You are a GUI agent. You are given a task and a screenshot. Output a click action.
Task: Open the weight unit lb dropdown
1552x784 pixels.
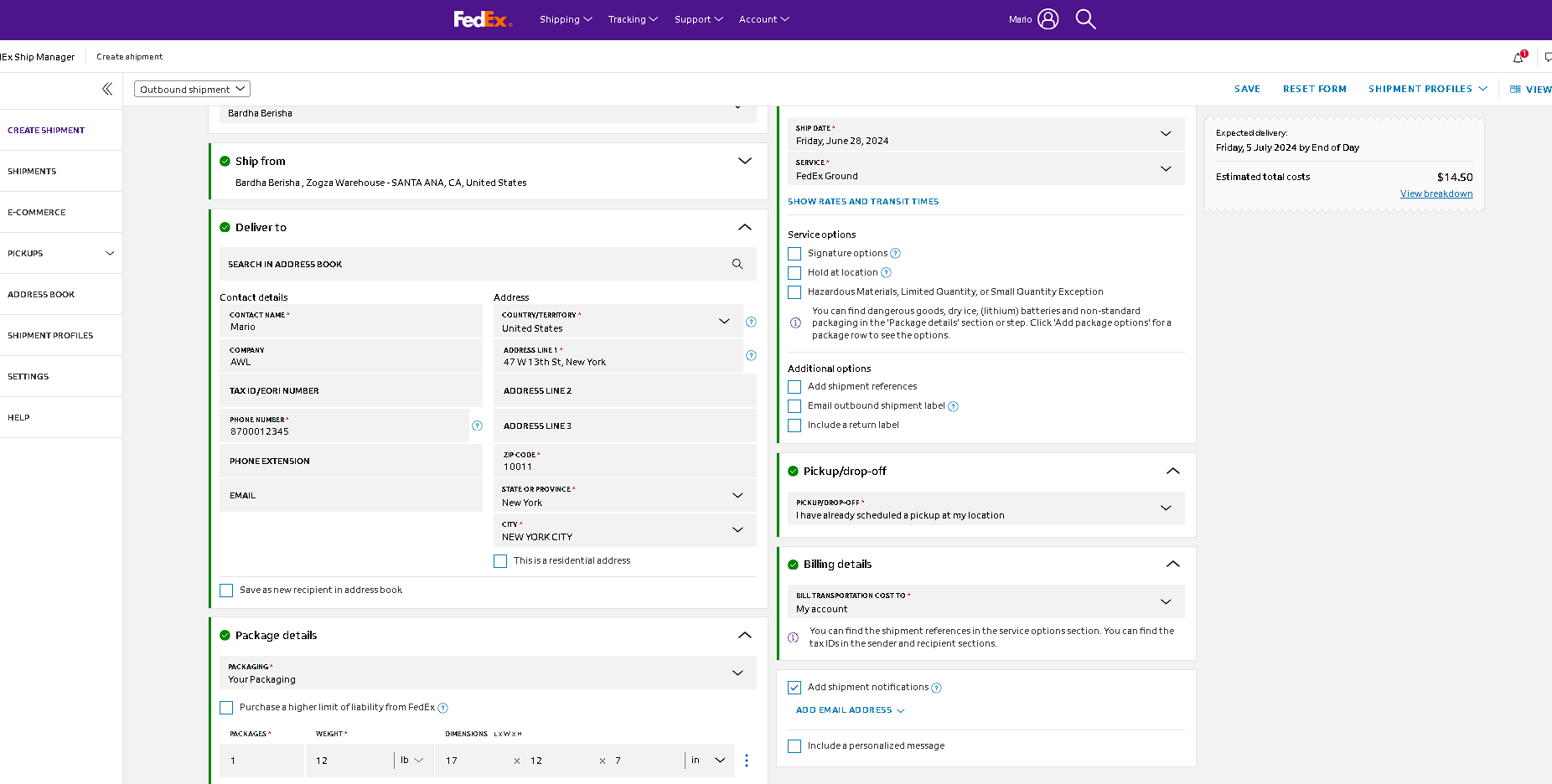point(412,761)
